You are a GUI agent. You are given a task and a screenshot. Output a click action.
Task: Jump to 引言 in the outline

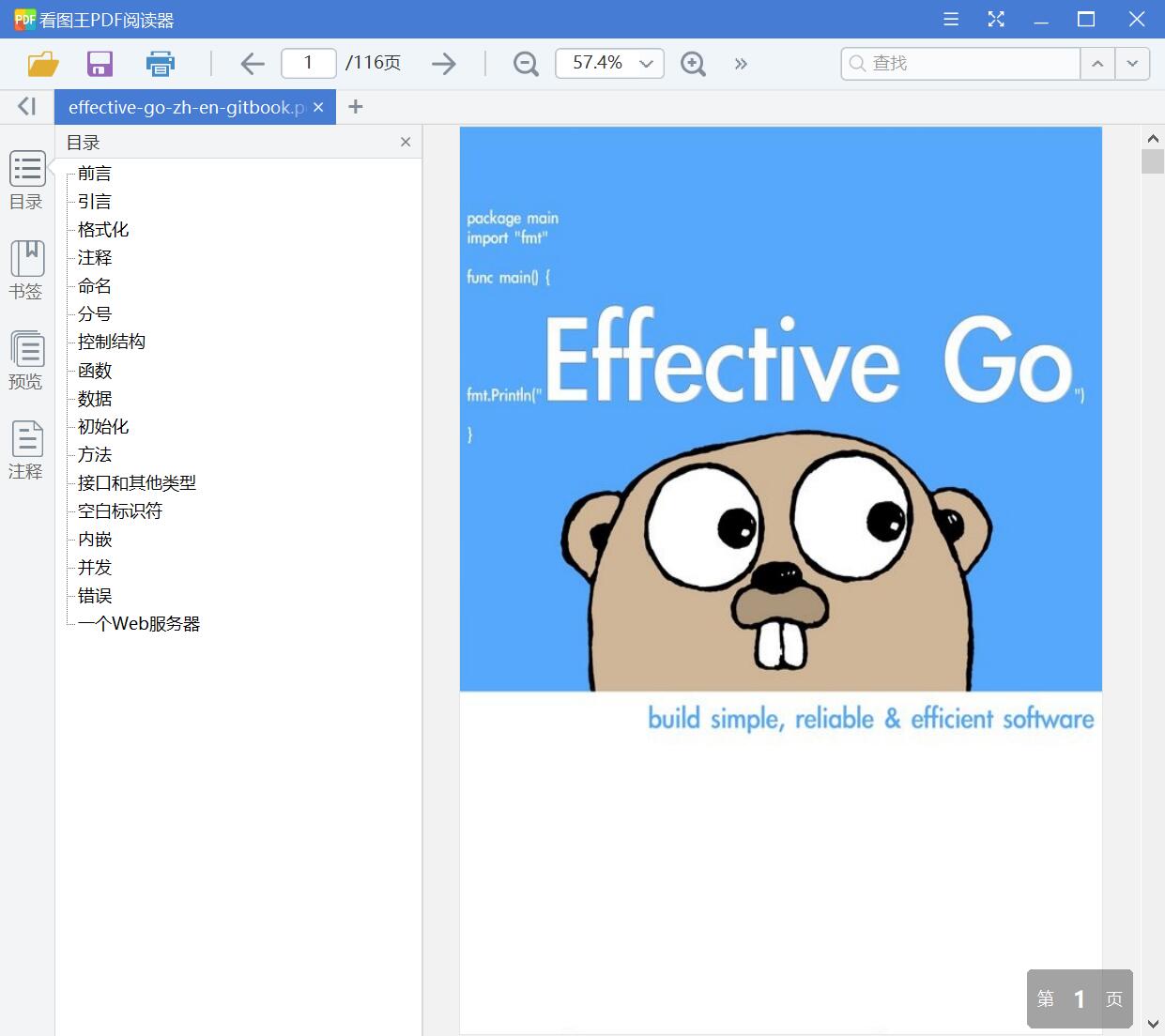coord(95,202)
